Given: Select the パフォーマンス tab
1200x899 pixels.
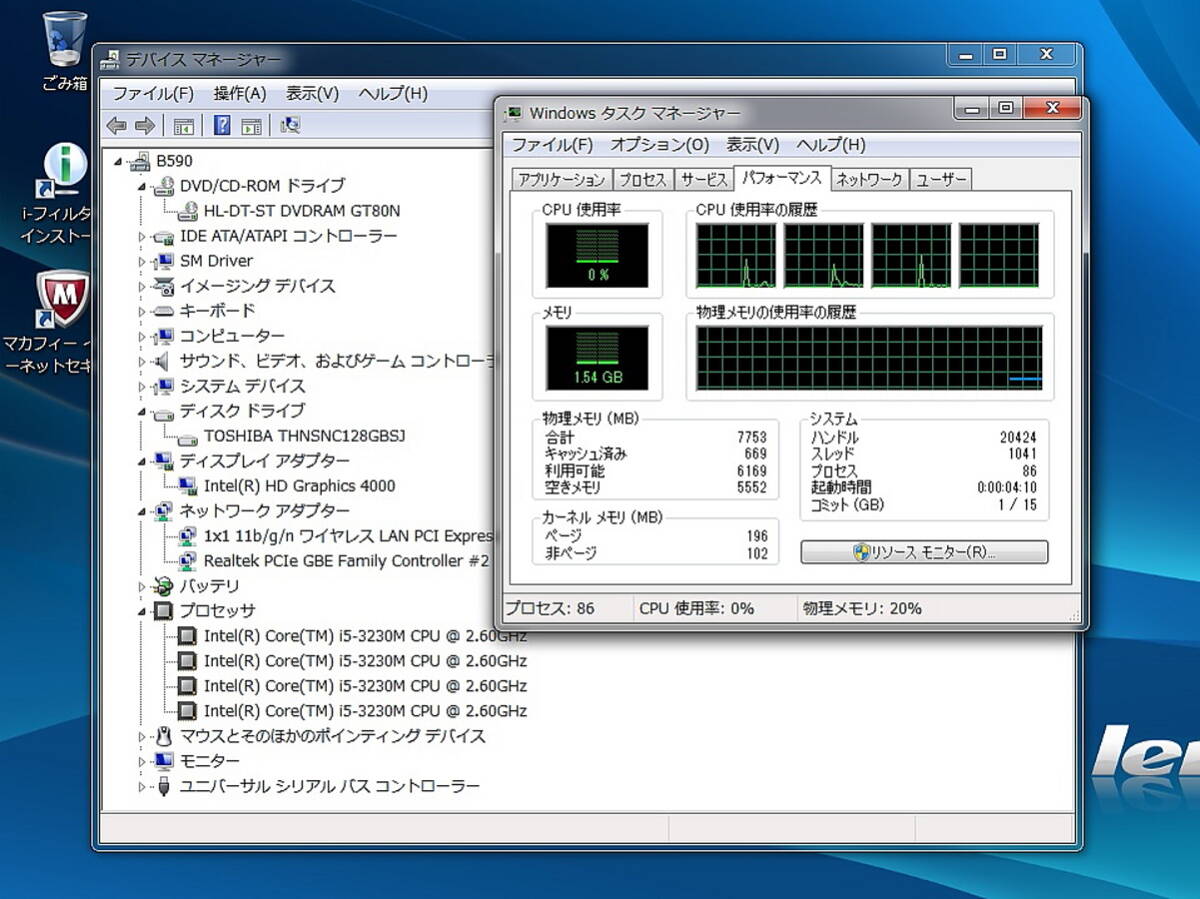Looking at the screenshot, I should pos(782,178).
